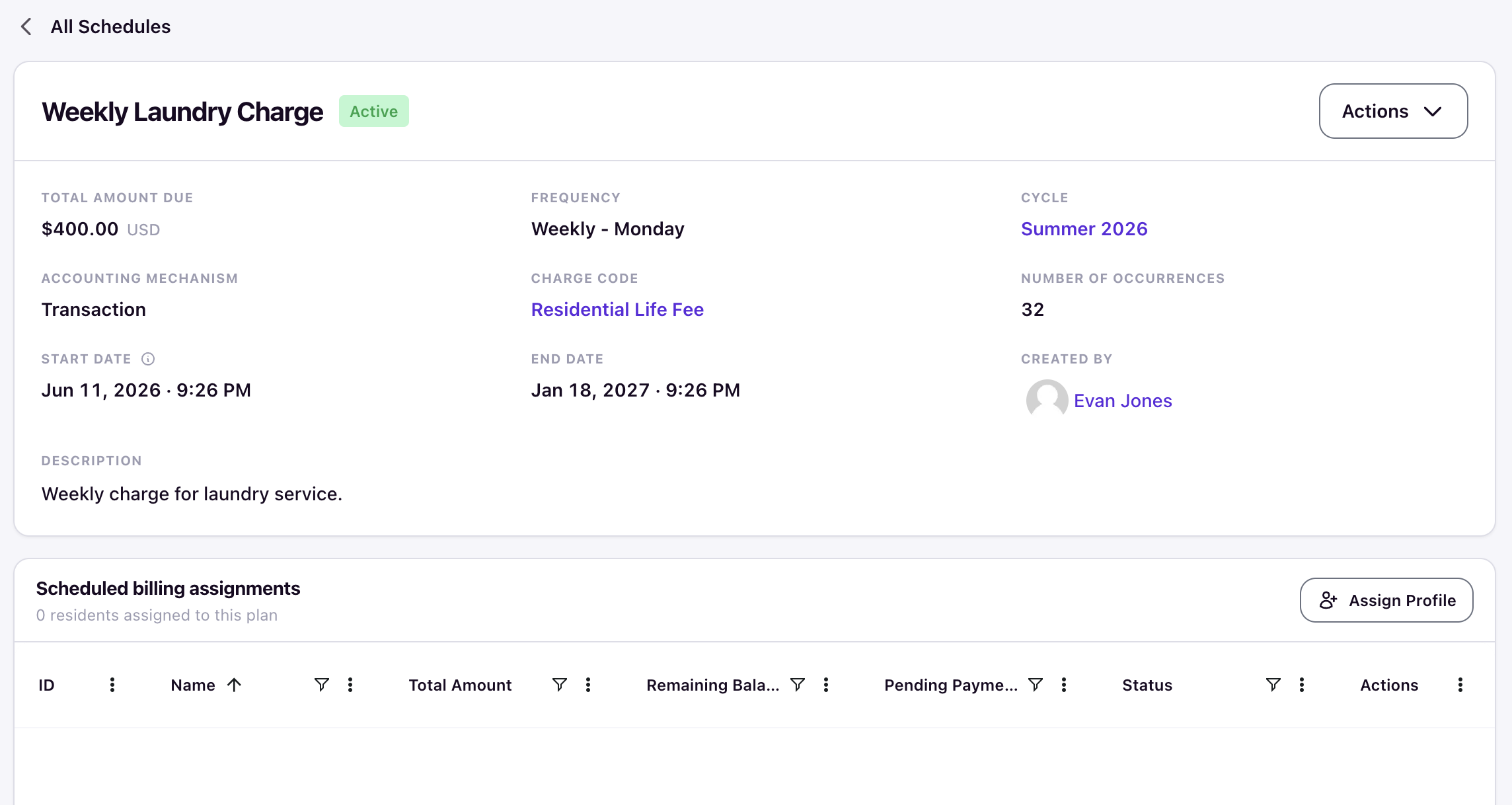Open the Pending Payments column options menu
The width and height of the screenshot is (1512, 805).
[1064, 685]
